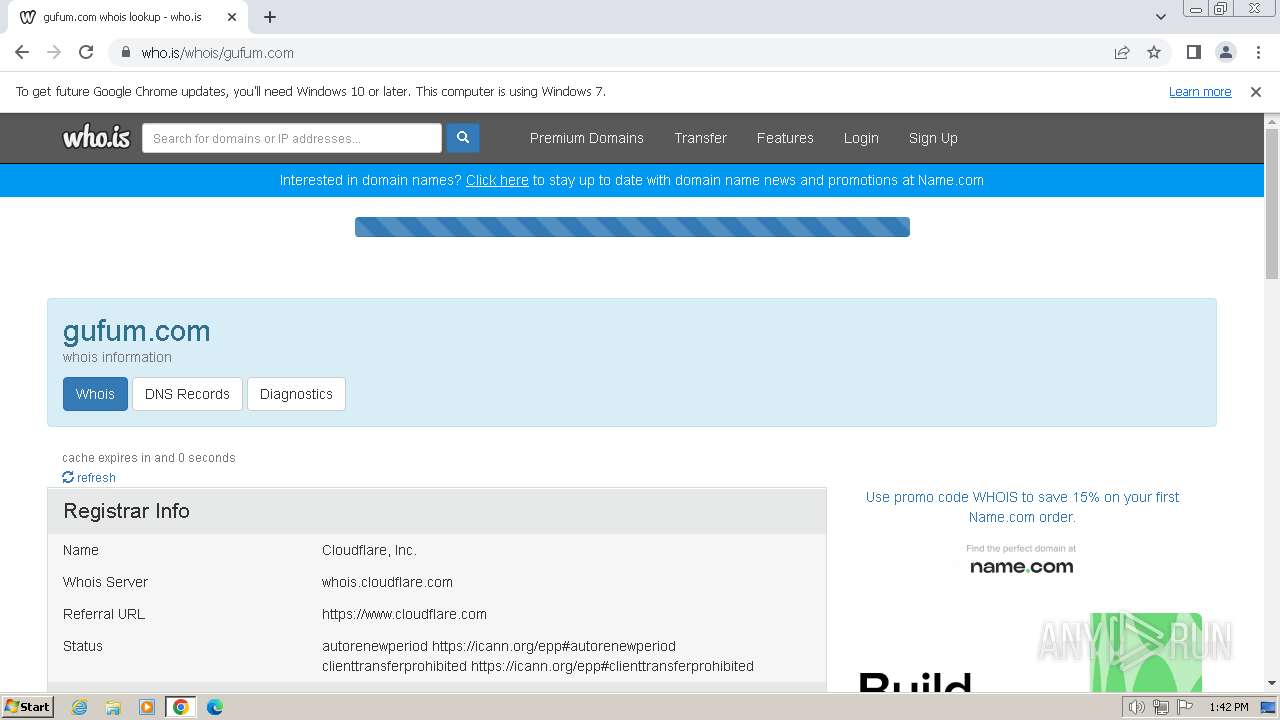
Task: Open media player from taskbar
Action: tap(147, 707)
